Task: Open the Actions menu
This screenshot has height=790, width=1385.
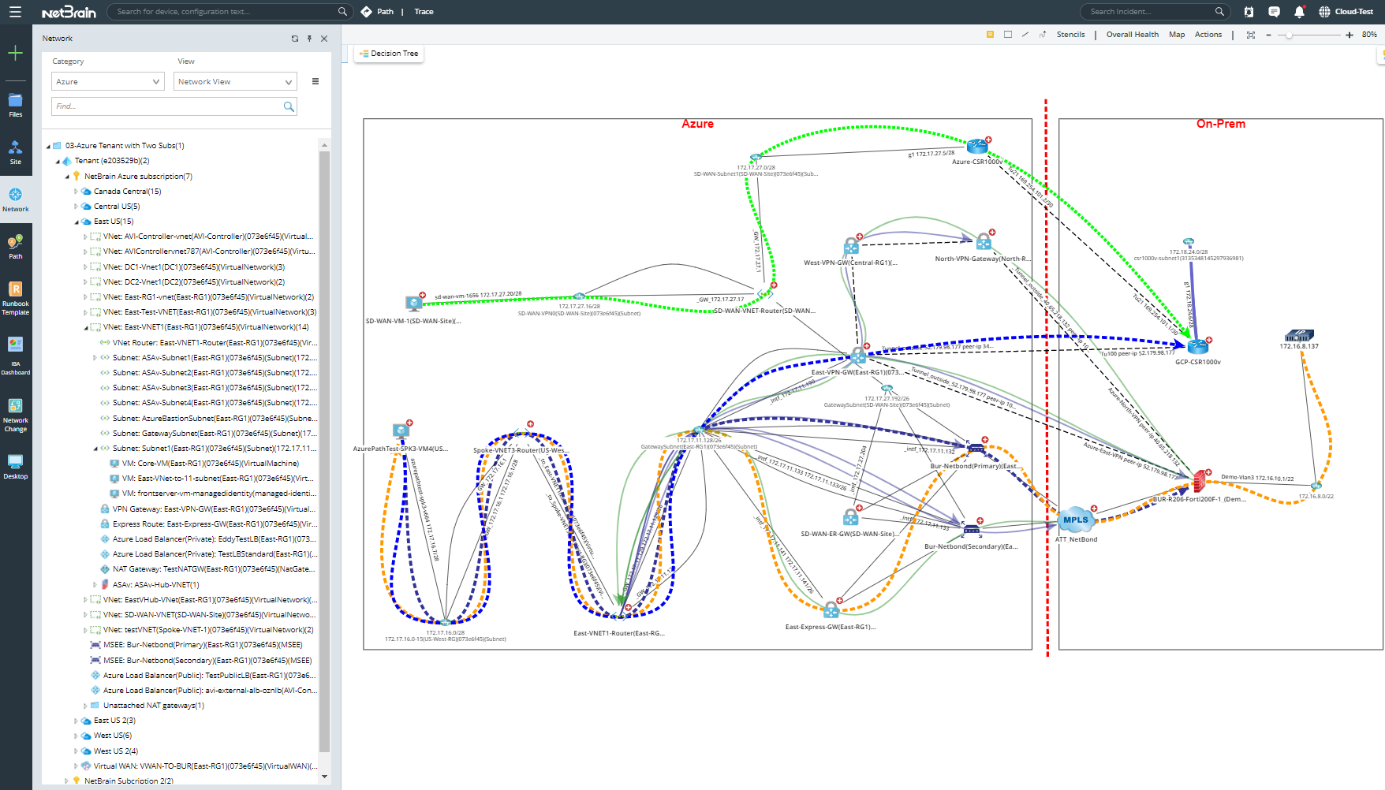Action: point(1208,33)
